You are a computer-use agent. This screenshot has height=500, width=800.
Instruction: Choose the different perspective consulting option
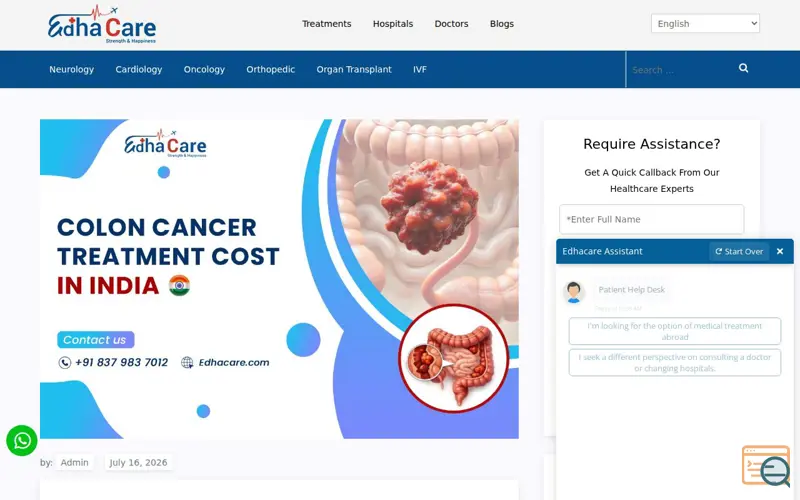[674, 363]
